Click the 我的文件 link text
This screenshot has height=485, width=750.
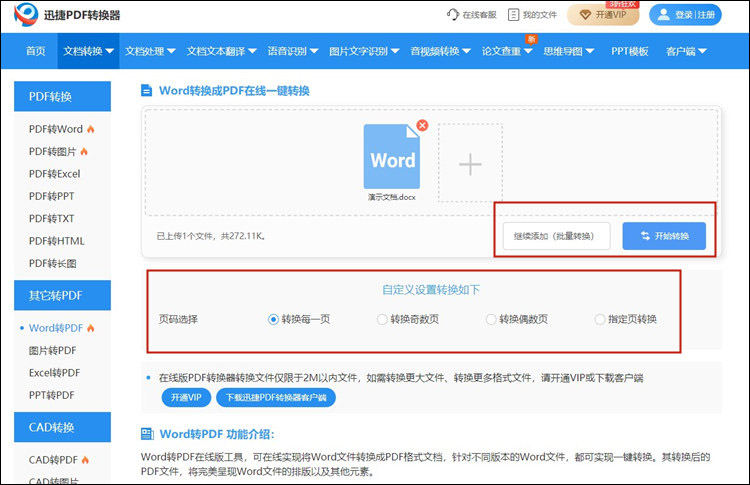tap(540, 15)
